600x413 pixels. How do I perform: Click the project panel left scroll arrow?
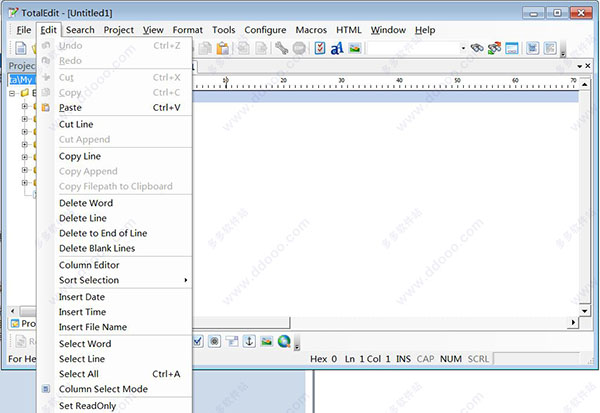[x=13, y=311]
